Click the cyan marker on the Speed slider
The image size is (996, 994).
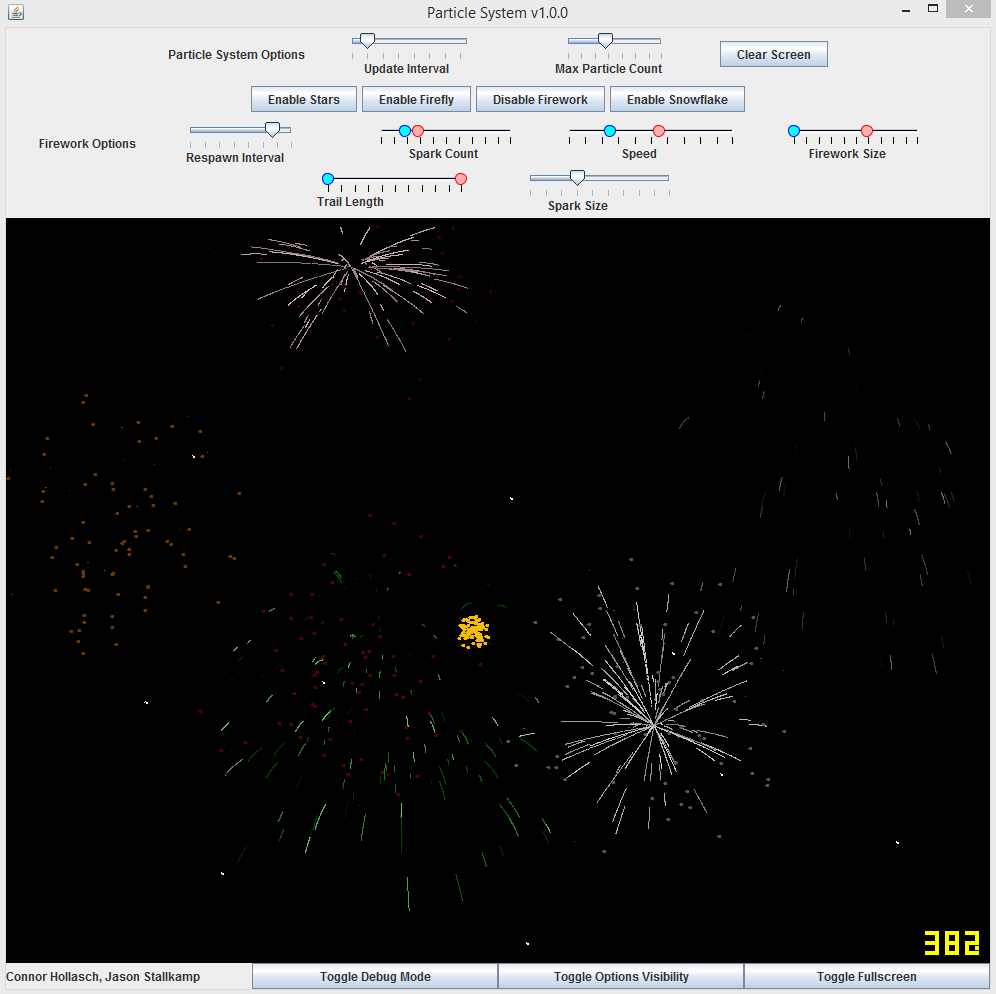pos(610,130)
